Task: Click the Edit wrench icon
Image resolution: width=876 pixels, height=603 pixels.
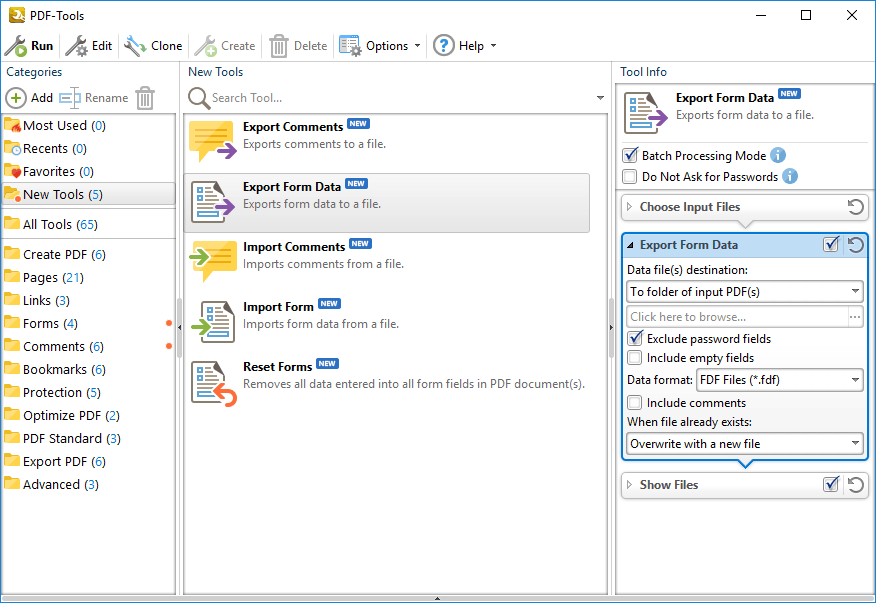Action: (x=76, y=46)
